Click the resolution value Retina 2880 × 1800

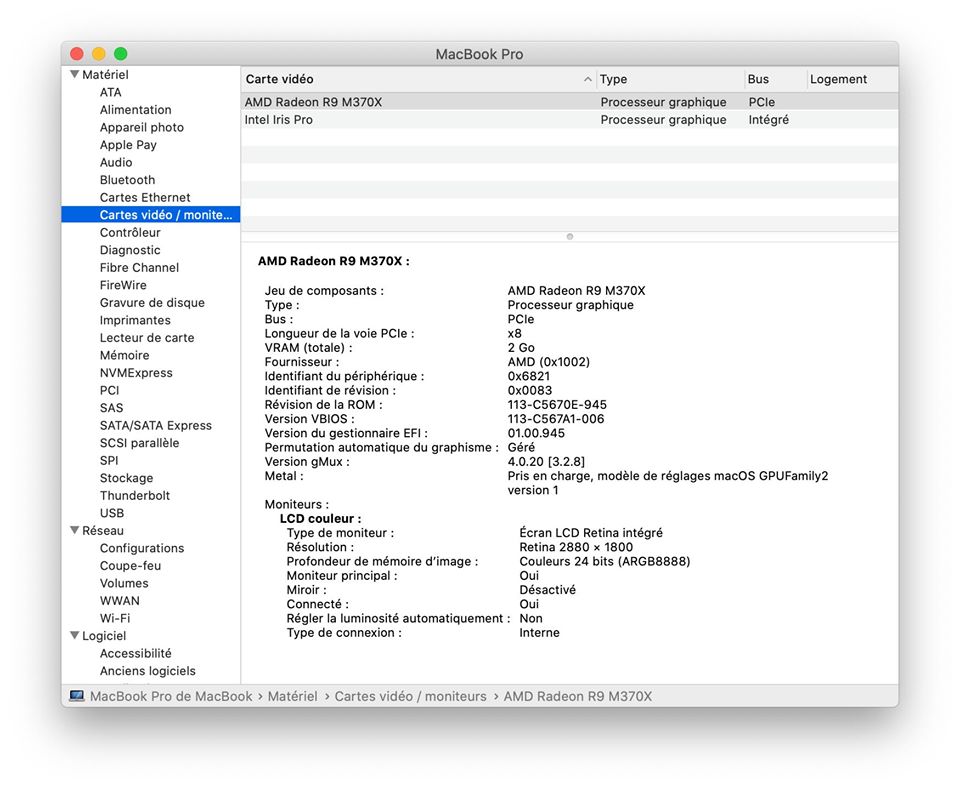(576, 547)
